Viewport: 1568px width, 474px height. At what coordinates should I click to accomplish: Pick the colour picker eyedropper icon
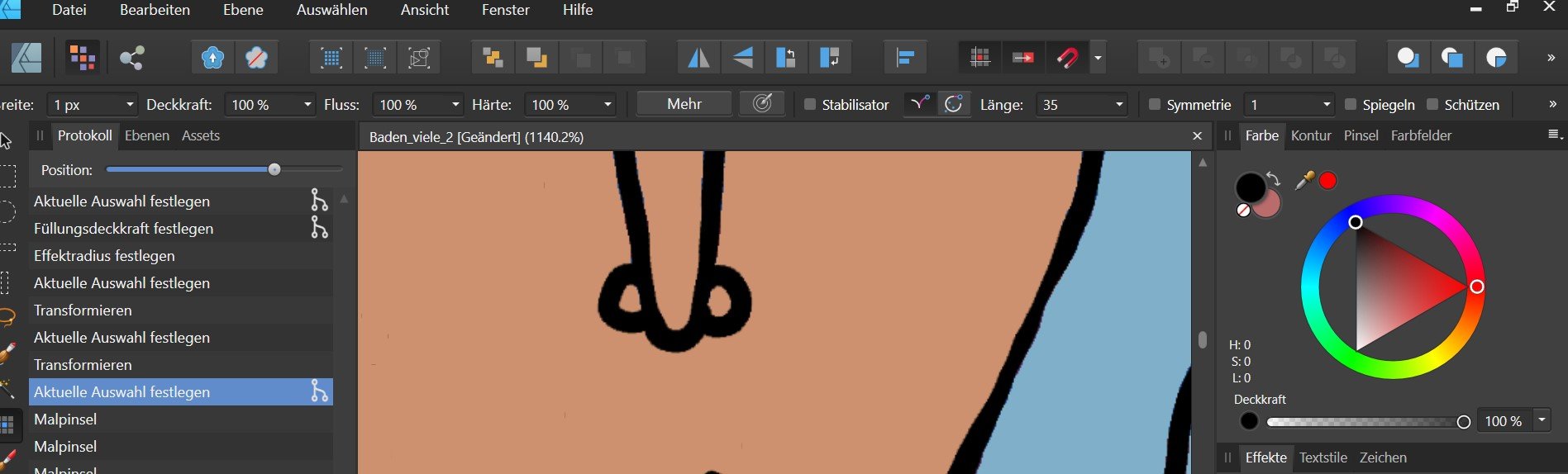click(1304, 180)
